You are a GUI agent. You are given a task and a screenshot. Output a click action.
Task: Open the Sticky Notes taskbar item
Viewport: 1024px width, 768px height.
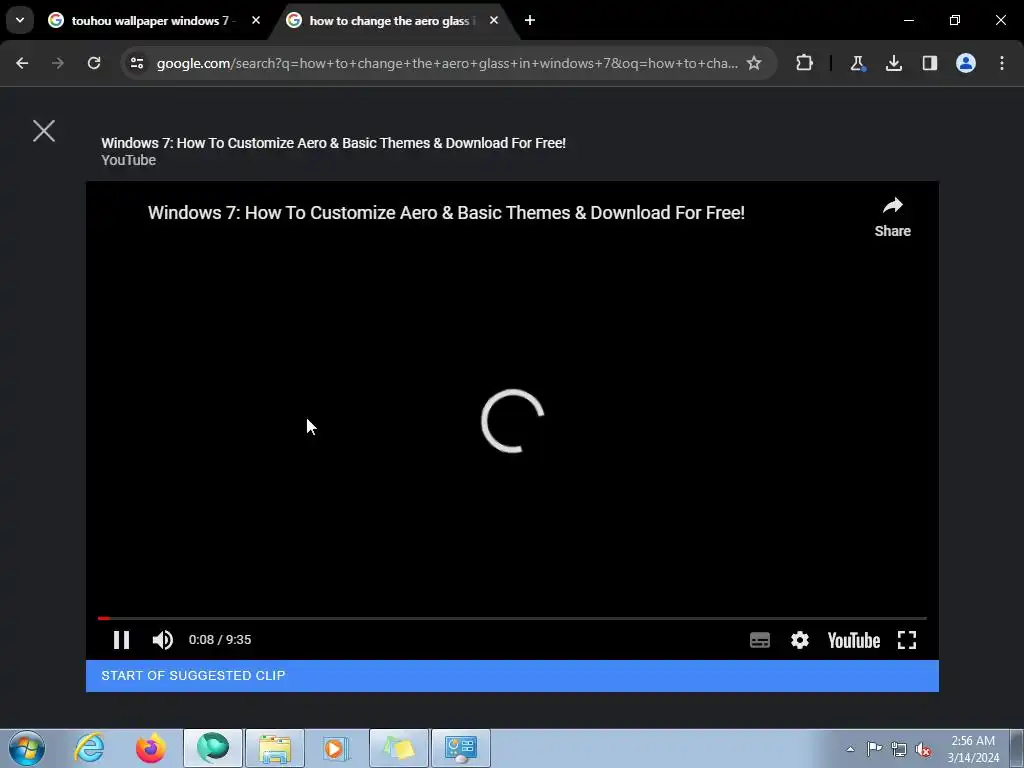(399, 748)
